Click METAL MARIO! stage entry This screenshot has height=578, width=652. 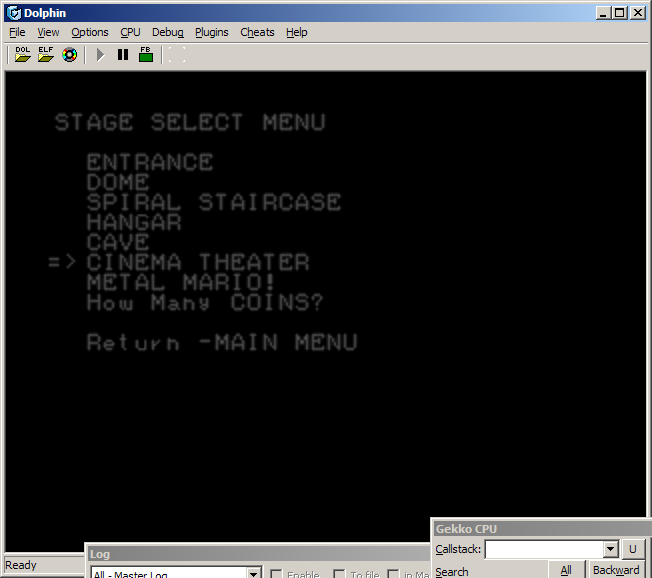tap(181, 282)
